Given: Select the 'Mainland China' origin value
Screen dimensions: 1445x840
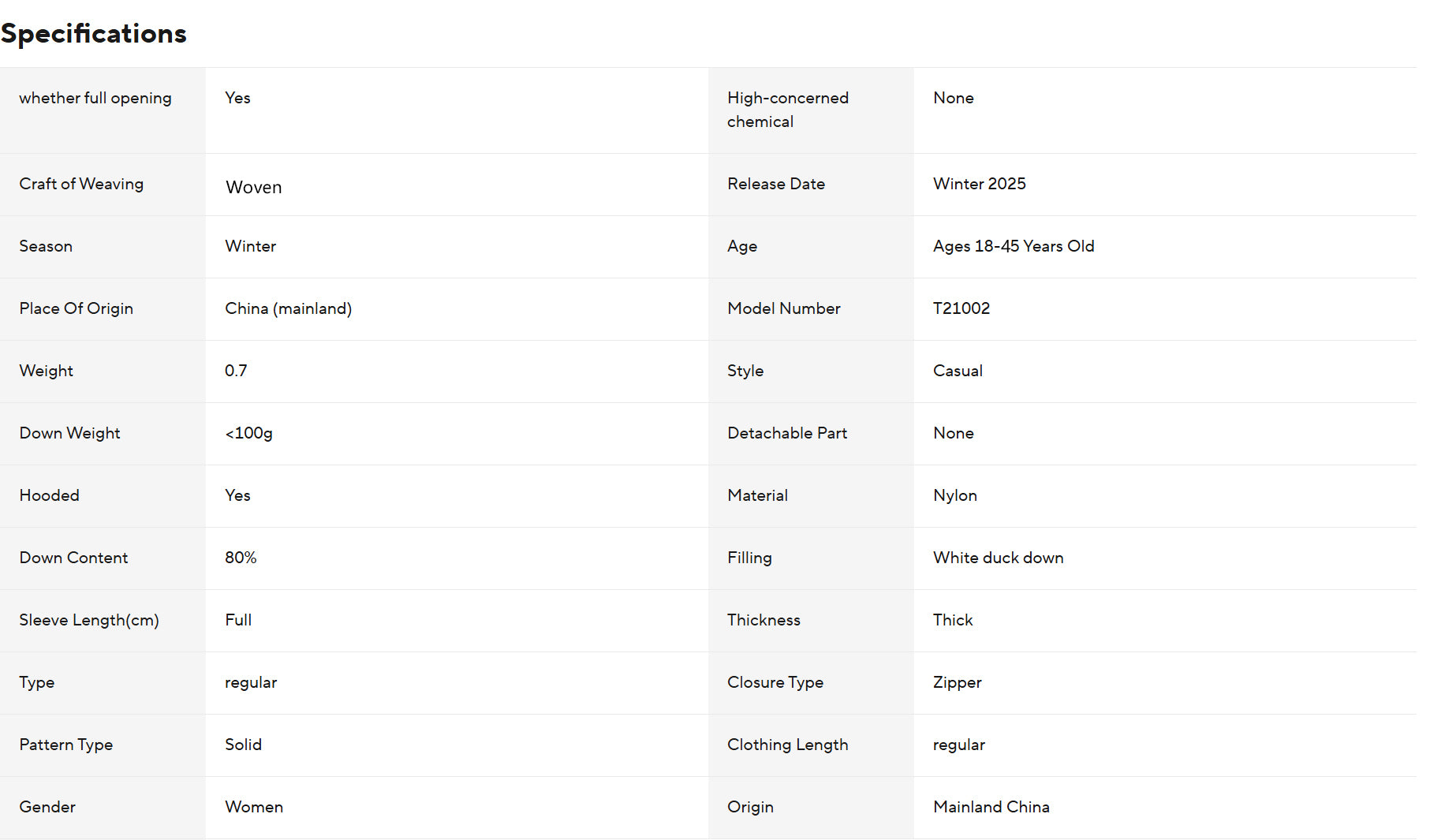Looking at the screenshot, I should pyautogui.click(x=991, y=807).
